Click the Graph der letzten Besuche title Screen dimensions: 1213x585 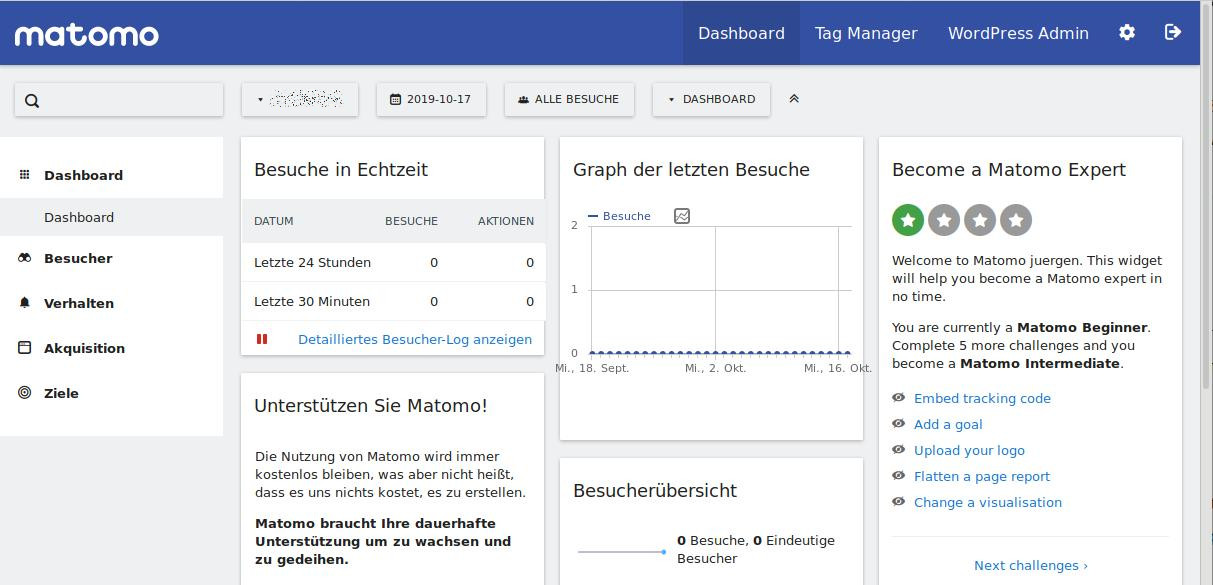(691, 169)
